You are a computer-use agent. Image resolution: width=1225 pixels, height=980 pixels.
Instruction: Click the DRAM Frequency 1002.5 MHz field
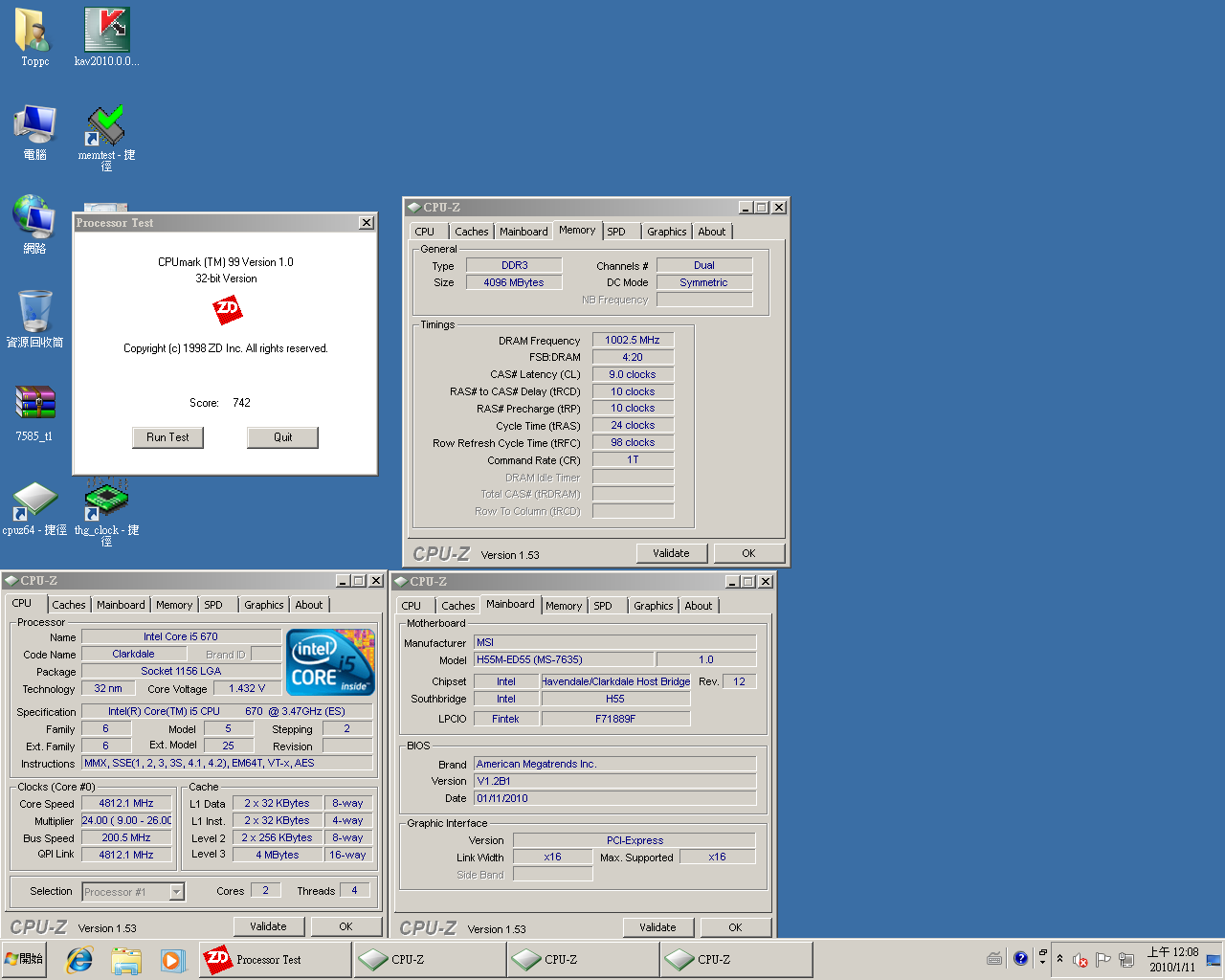(x=633, y=340)
